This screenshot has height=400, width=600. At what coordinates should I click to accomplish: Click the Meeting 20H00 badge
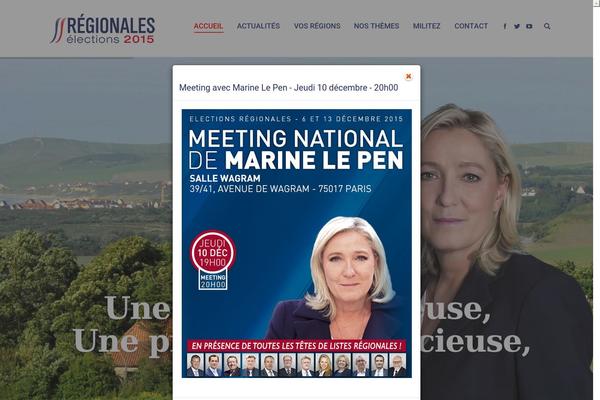coord(213,280)
